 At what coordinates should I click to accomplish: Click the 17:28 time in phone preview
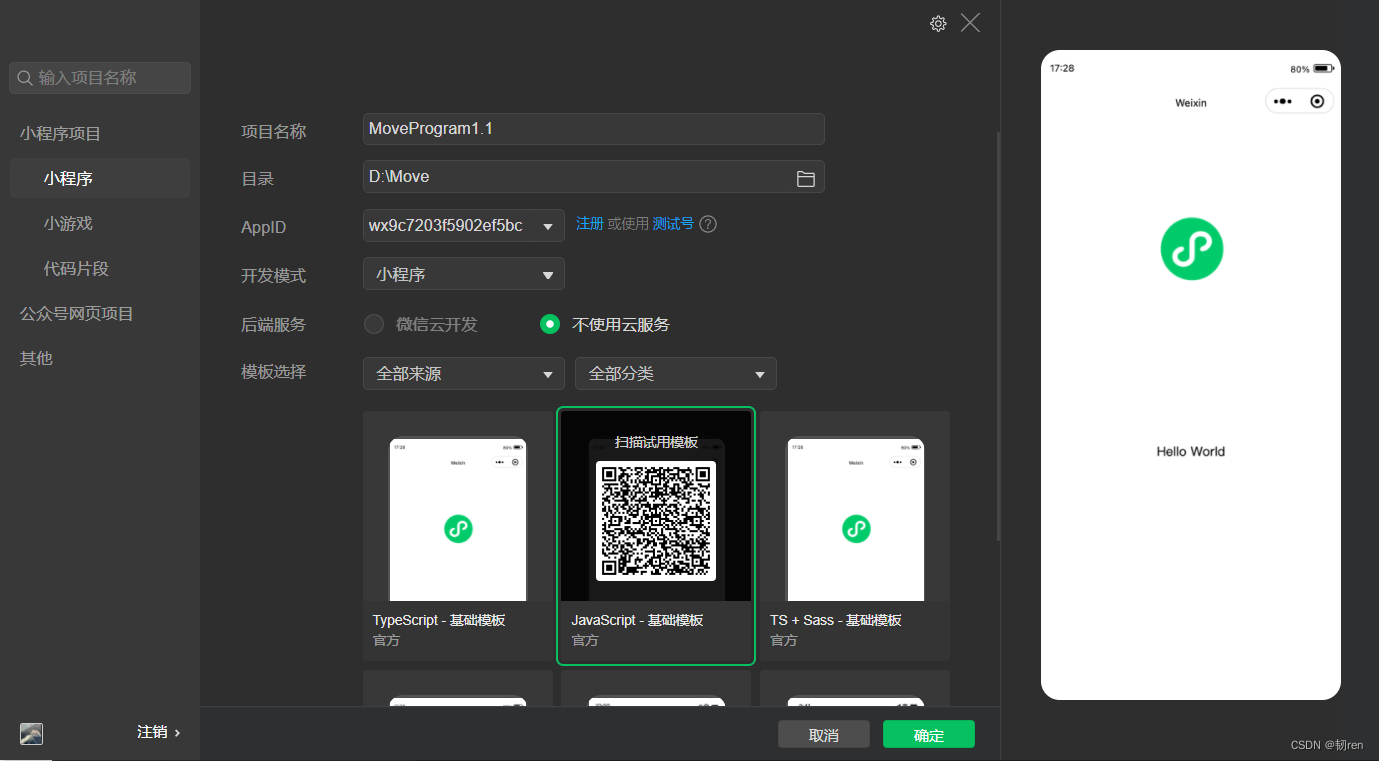click(x=1062, y=69)
